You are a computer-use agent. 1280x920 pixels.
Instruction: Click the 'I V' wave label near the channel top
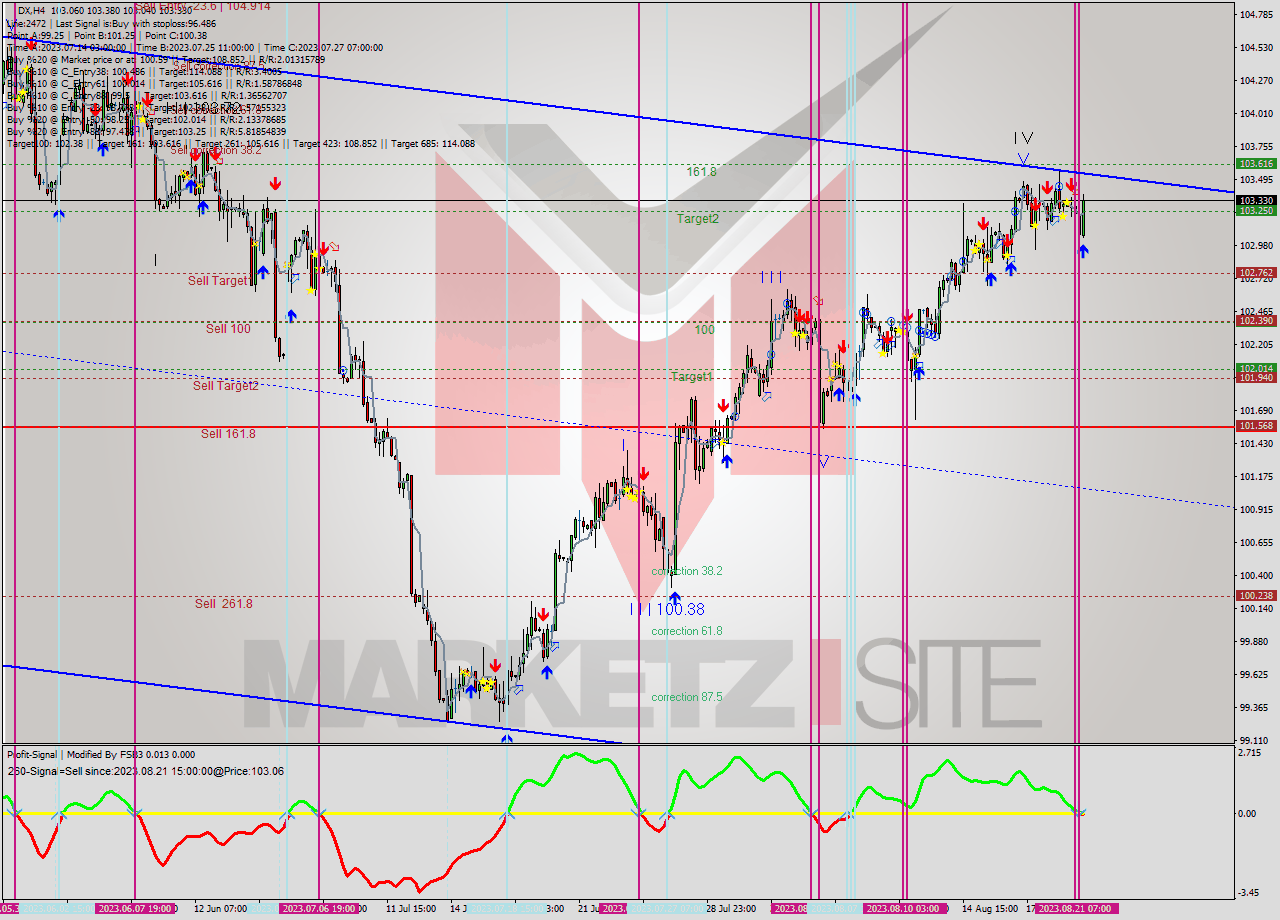pos(1022,138)
